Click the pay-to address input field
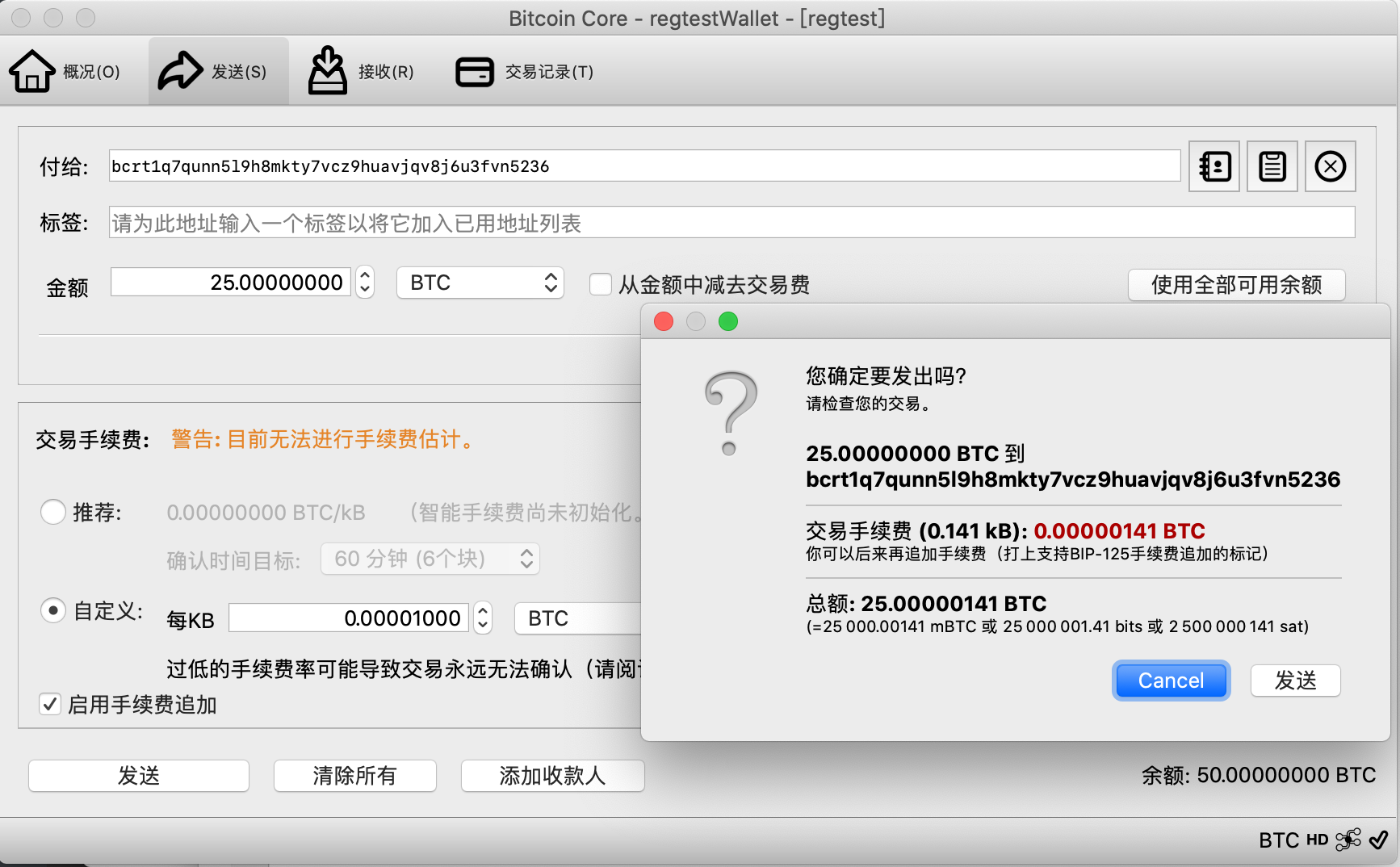The image size is (1400, 867). pyautogui.click(x=644, y=166)
